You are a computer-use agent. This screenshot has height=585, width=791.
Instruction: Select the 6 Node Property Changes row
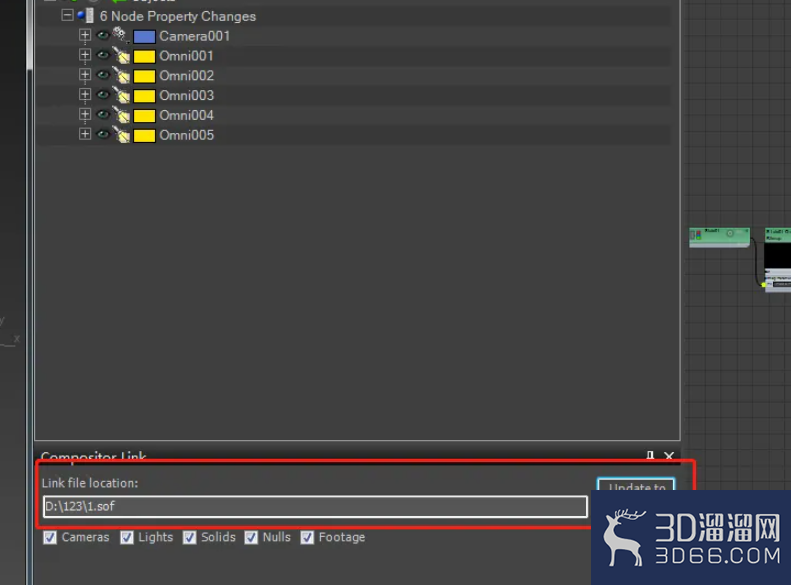178,16
